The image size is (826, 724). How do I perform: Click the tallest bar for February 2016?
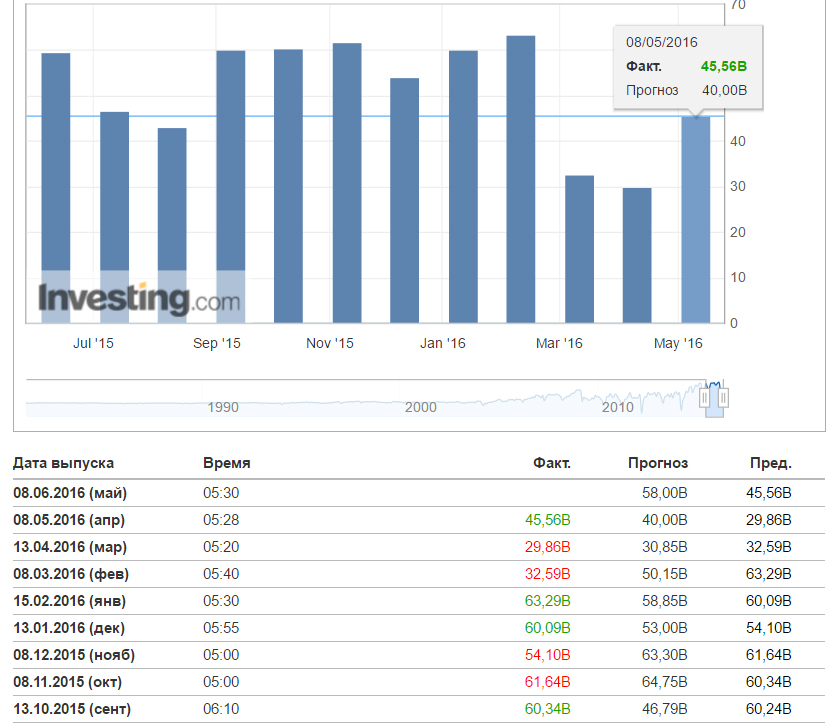pos(521,180)
